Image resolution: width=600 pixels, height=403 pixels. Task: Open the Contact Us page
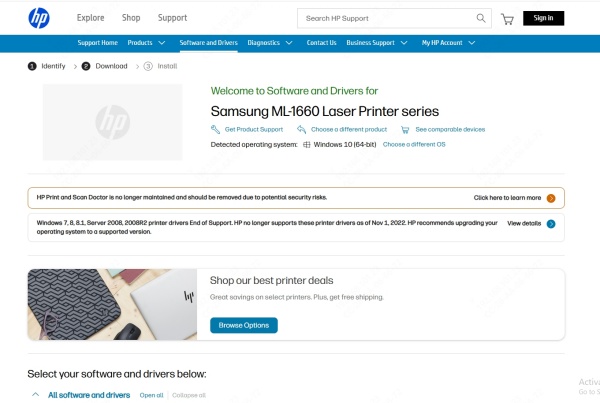click(321, 42)
